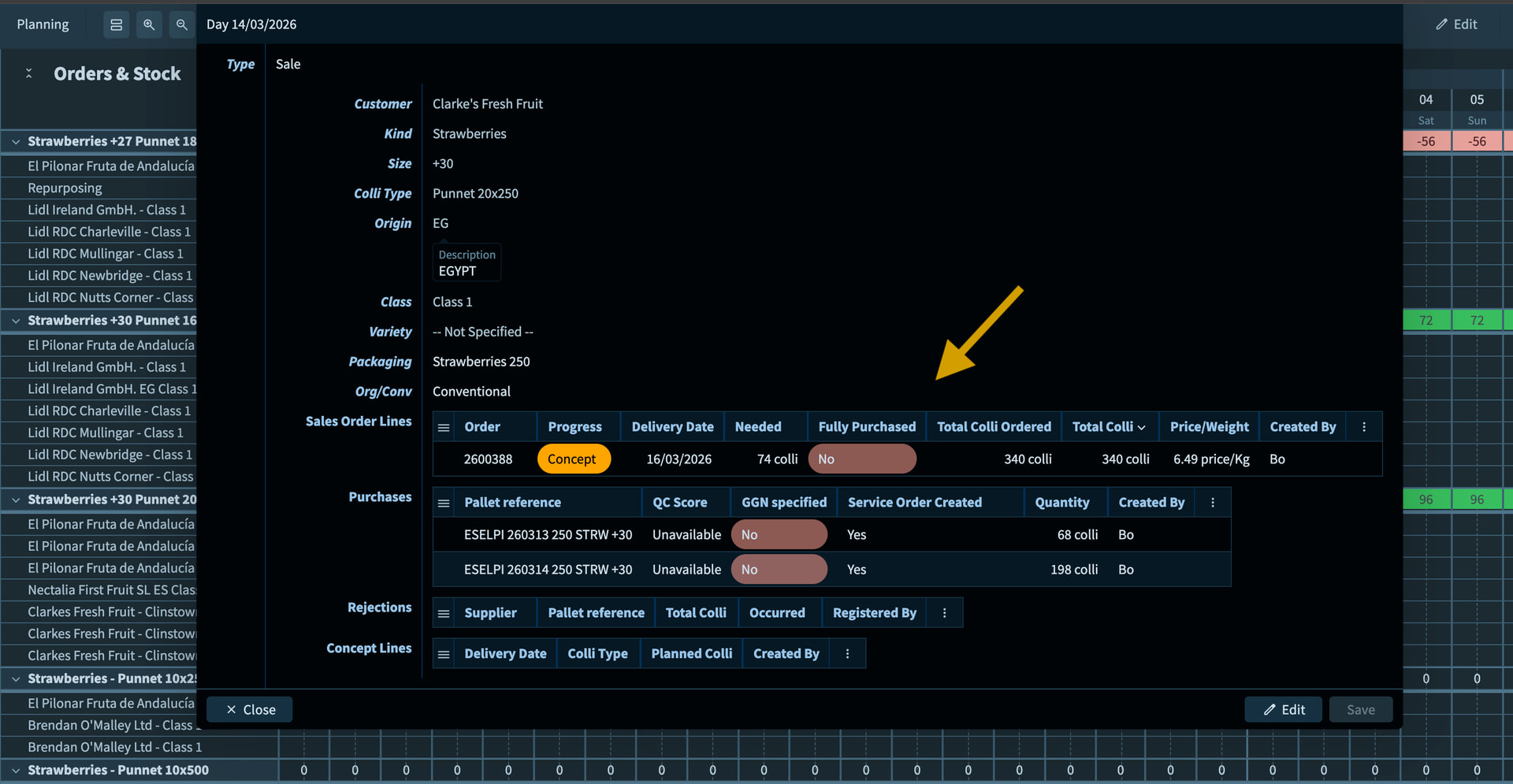Zoom out the planning grid
This screenshot has height=784, width=1513.
click(x=181, y=24)
